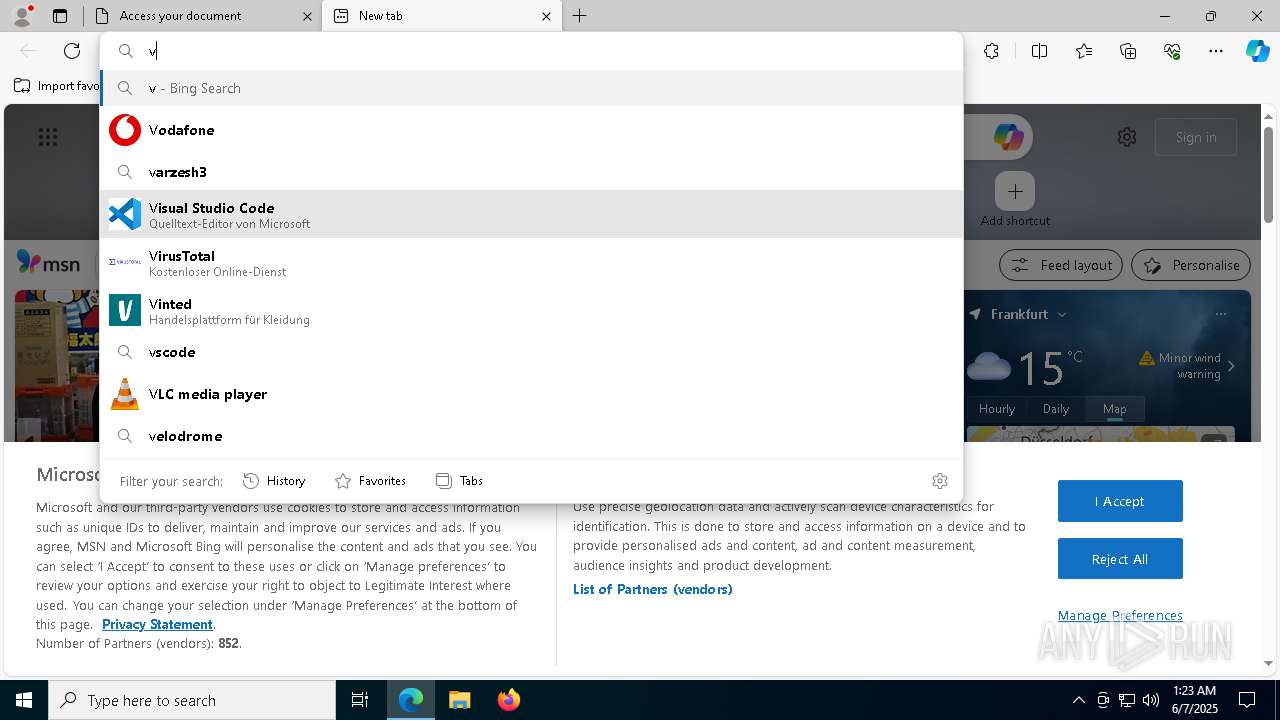Image resolution: width=1280 pixels, height=720 pixels.
Task: Refresh the page
Action: 72,51
